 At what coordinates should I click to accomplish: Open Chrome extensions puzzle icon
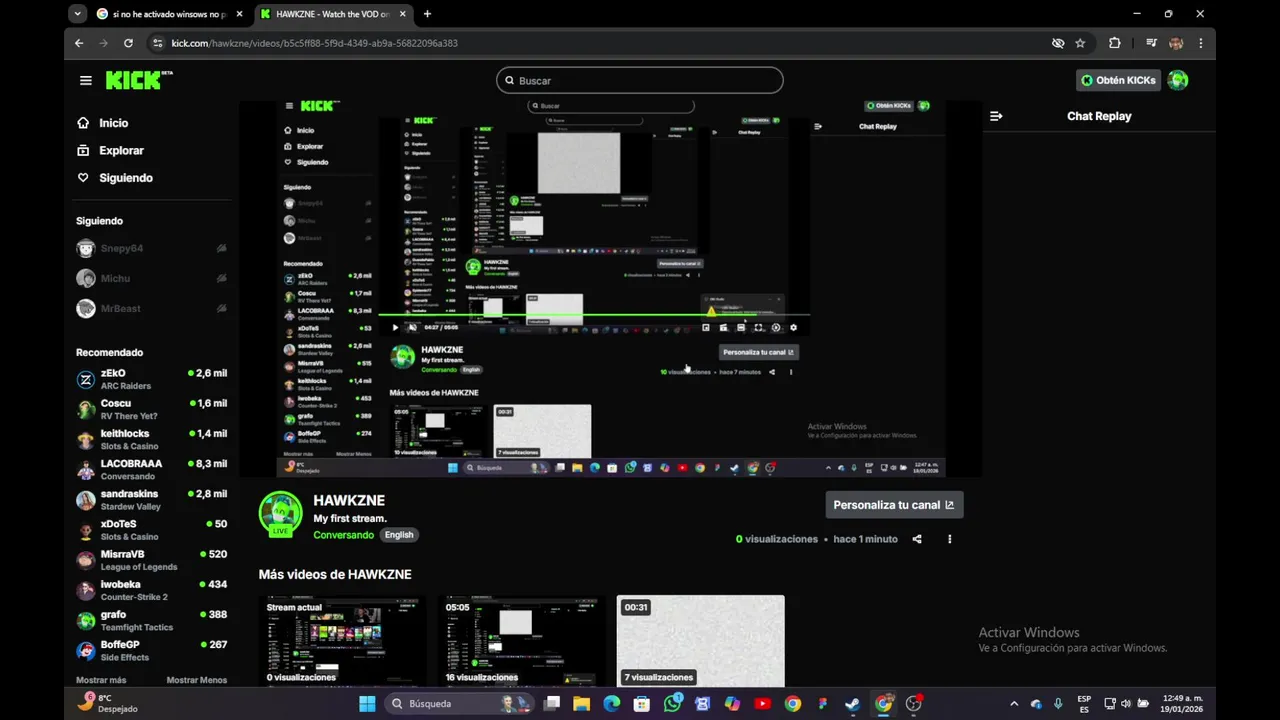tap(1114, 43)
